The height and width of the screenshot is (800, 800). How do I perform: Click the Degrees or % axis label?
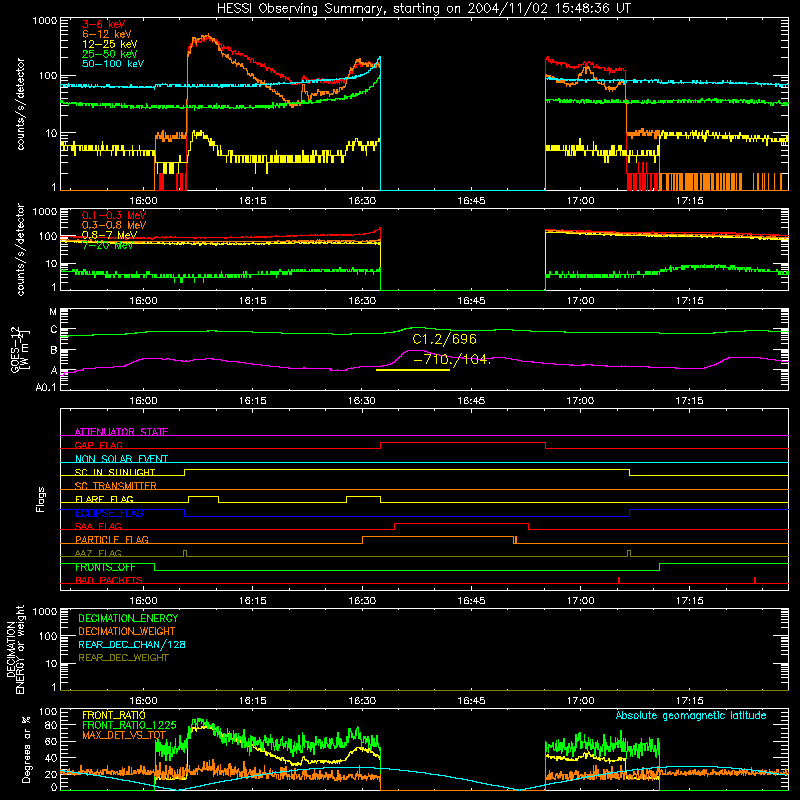coord(26,749)
